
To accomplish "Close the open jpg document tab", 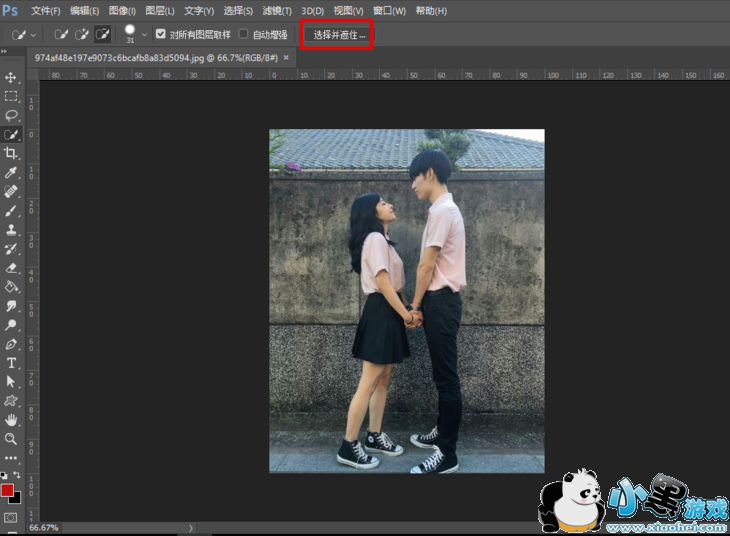I will point(287,58).
